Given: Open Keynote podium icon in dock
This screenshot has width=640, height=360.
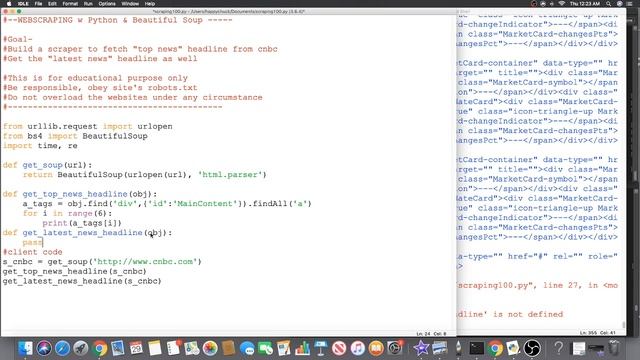Looking at the screenshot, I should click(x=320, y=349).
